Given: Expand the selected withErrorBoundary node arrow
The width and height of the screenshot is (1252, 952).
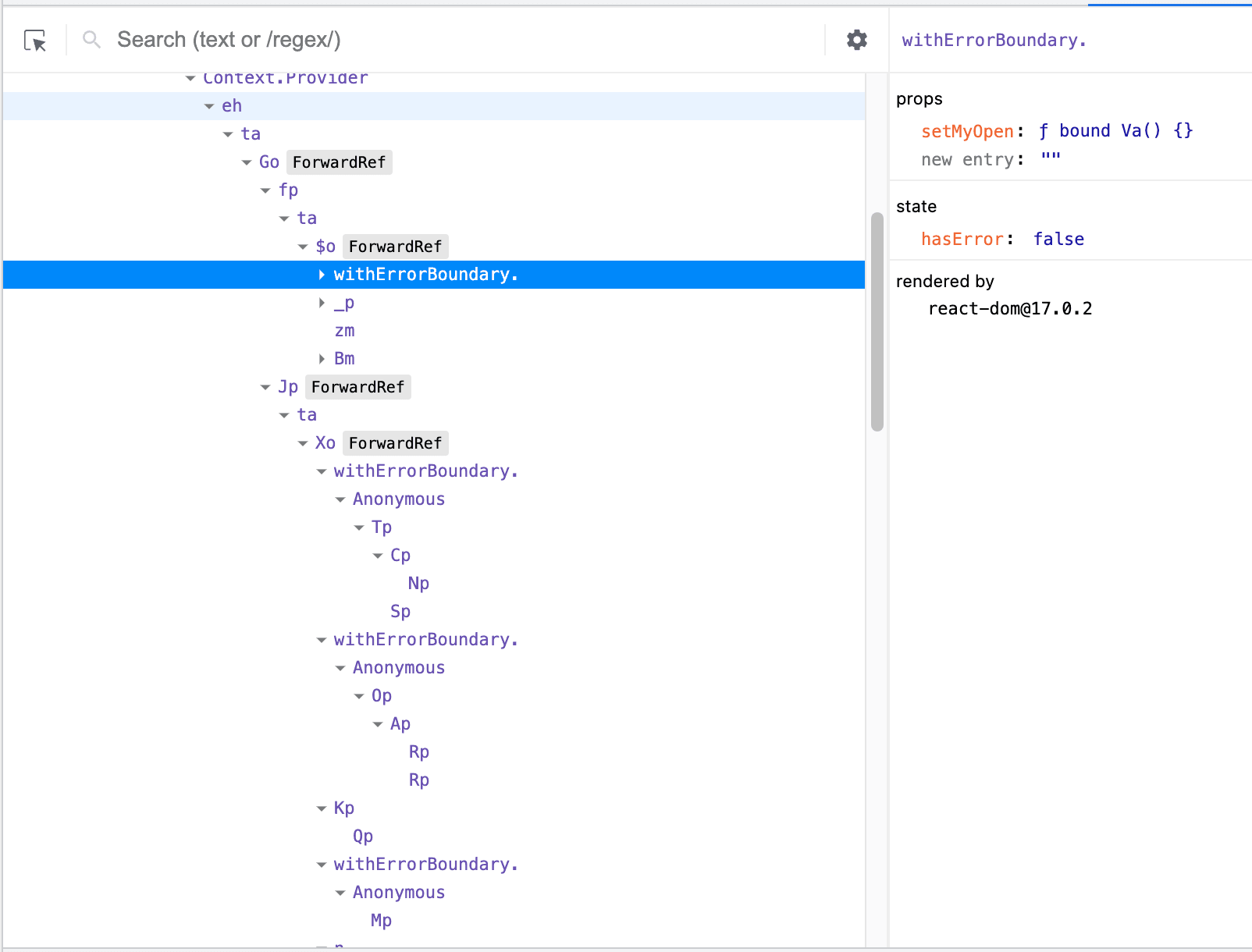Looking at the screenshot, I should coord(322,275).
